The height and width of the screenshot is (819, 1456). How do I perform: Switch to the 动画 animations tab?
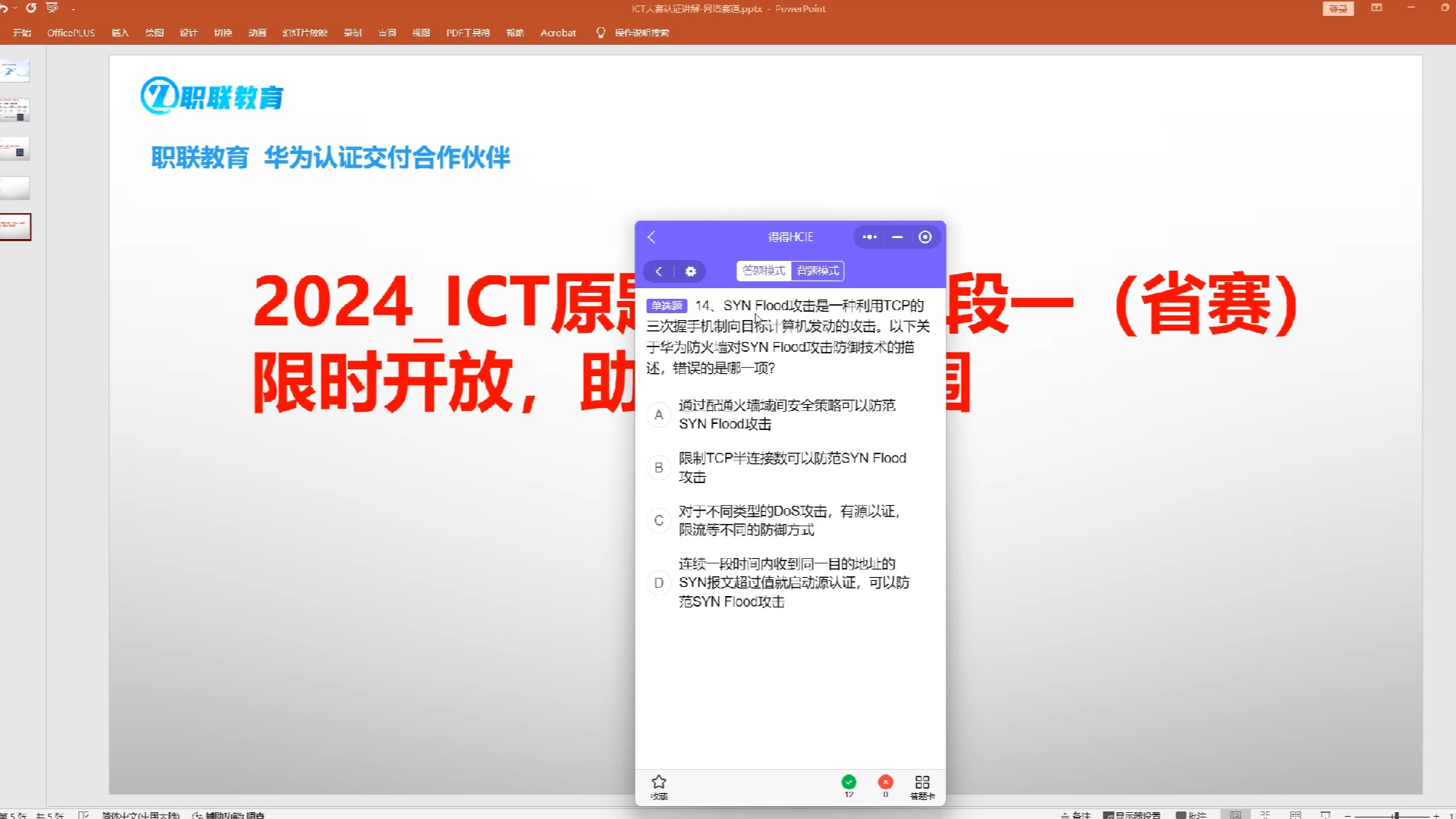[257, 33]
